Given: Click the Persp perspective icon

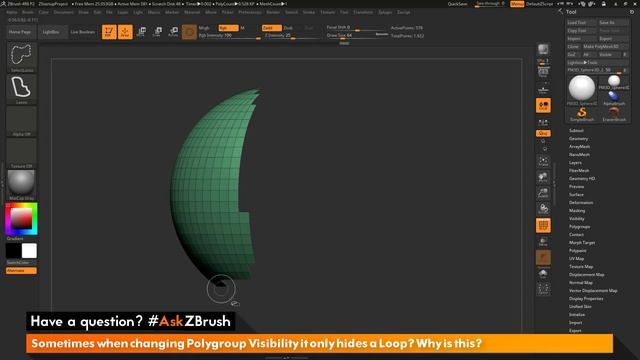Looking at the screenshot, I should pyautogui.click(x=543, y=73).
